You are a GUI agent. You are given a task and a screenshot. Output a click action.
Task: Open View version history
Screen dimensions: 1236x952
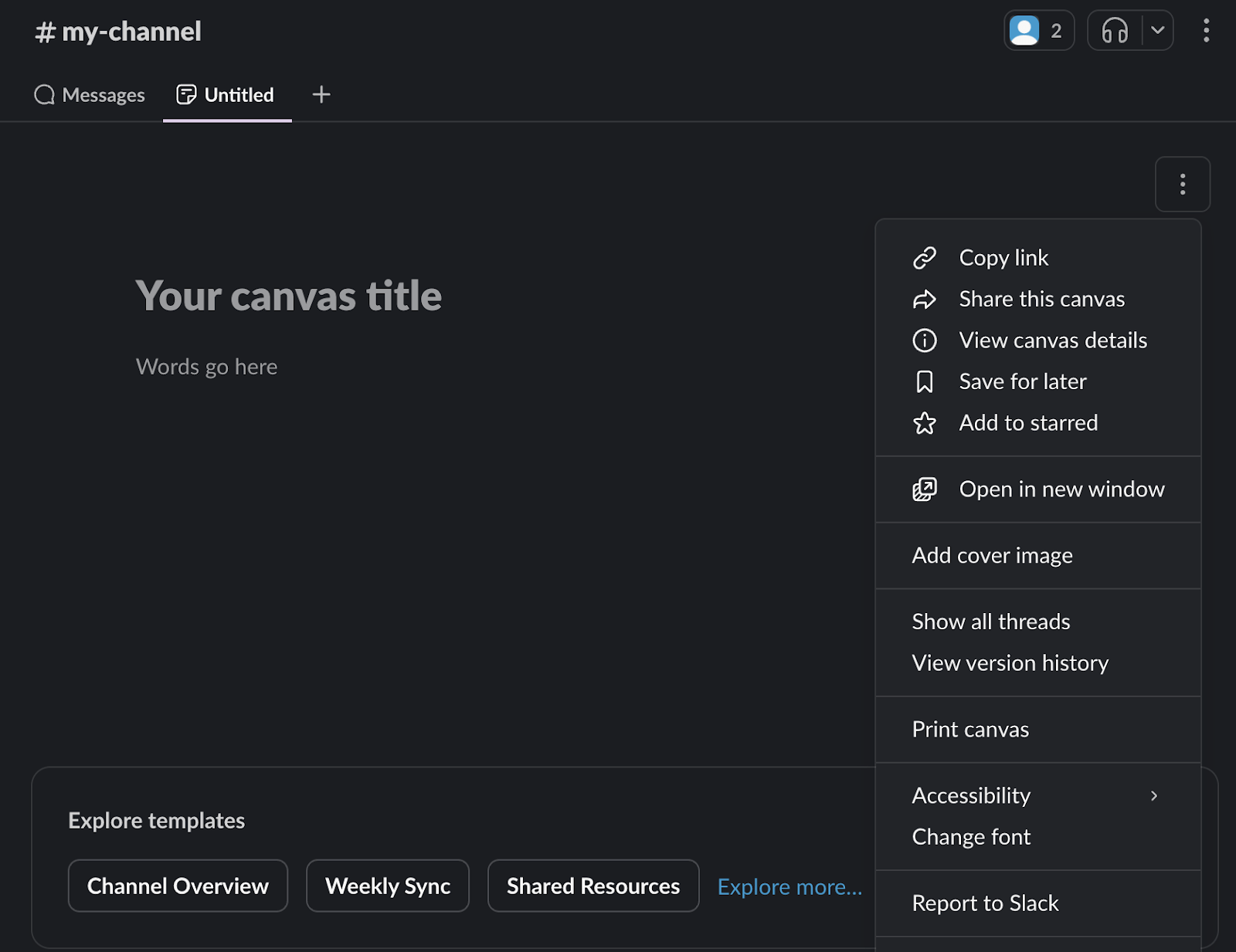tap(1038, 663)
